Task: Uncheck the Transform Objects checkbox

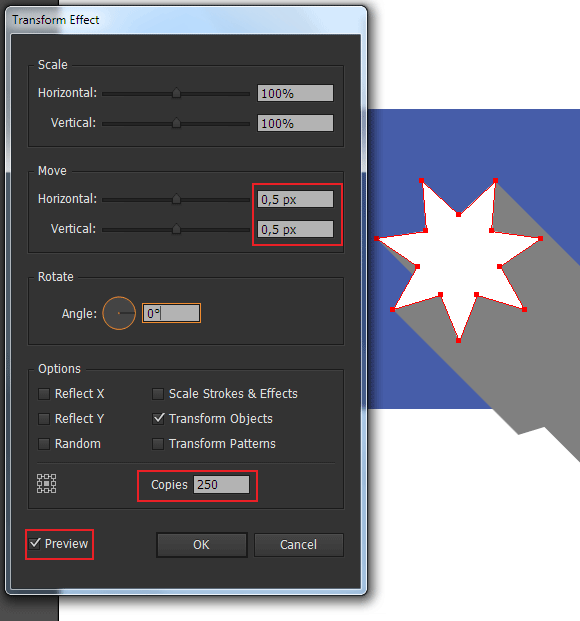Action: point(158,419)
